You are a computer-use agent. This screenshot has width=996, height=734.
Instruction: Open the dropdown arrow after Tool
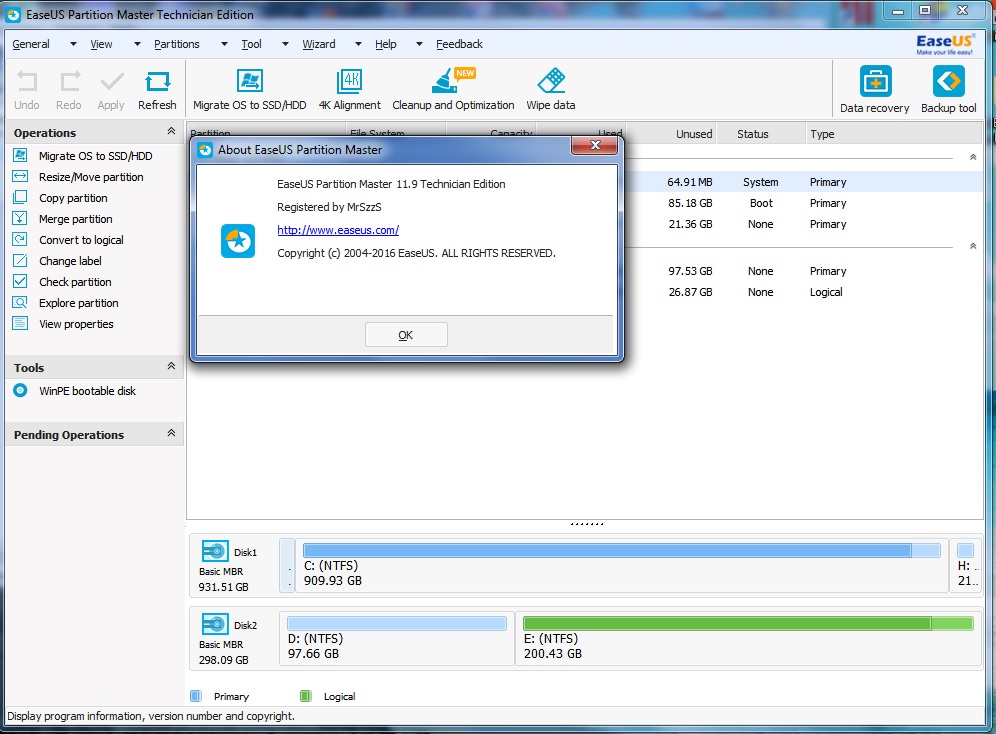285,44
